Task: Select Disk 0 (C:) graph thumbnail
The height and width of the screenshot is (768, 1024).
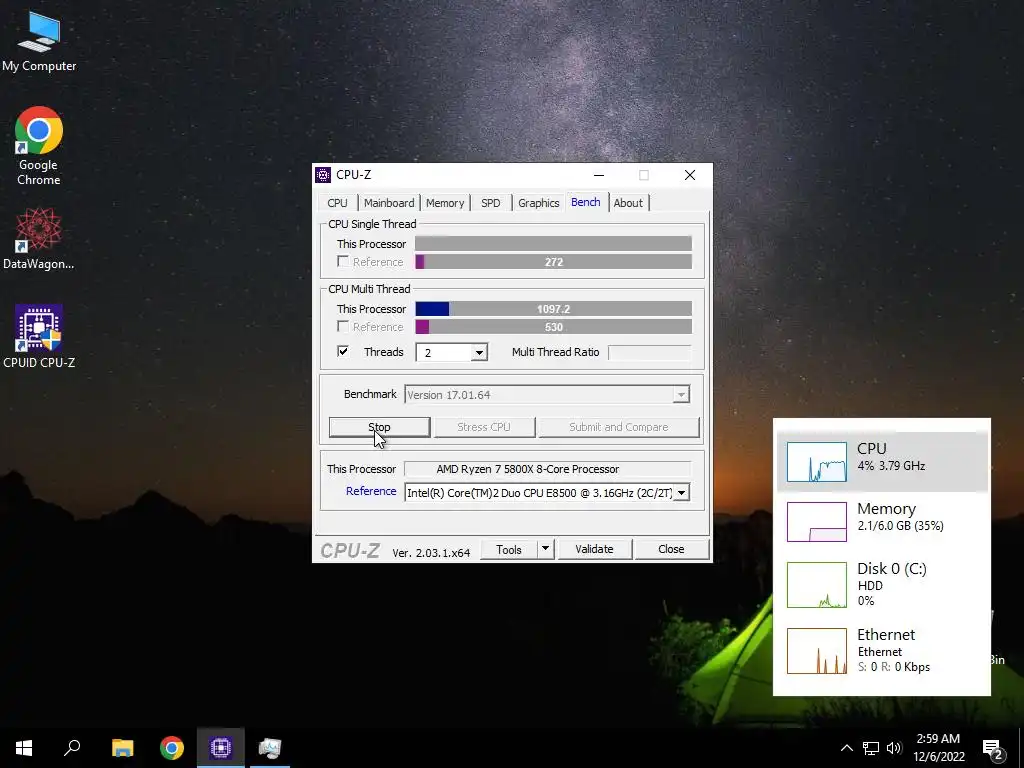Action: [x=816, y=585]
